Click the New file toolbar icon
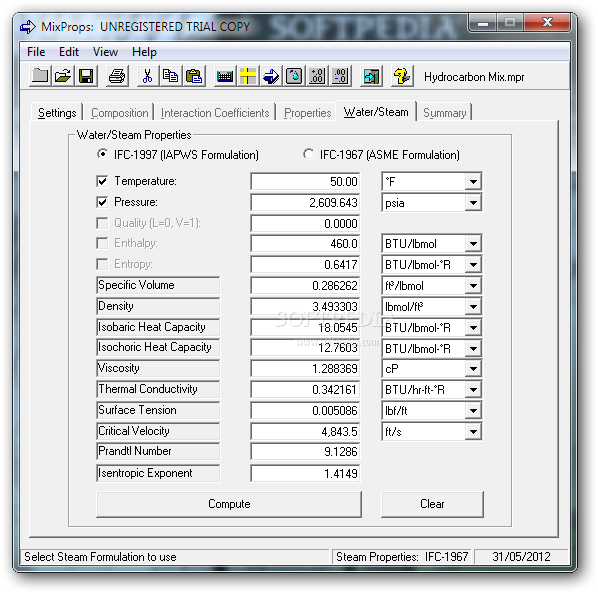Viewport: 598px width, 593px height. [40, 76]
